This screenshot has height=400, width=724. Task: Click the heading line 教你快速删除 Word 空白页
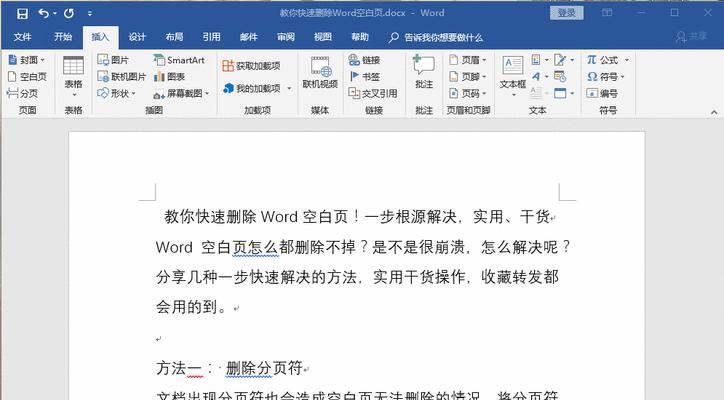pyautogui.click(x=357, y=216)
